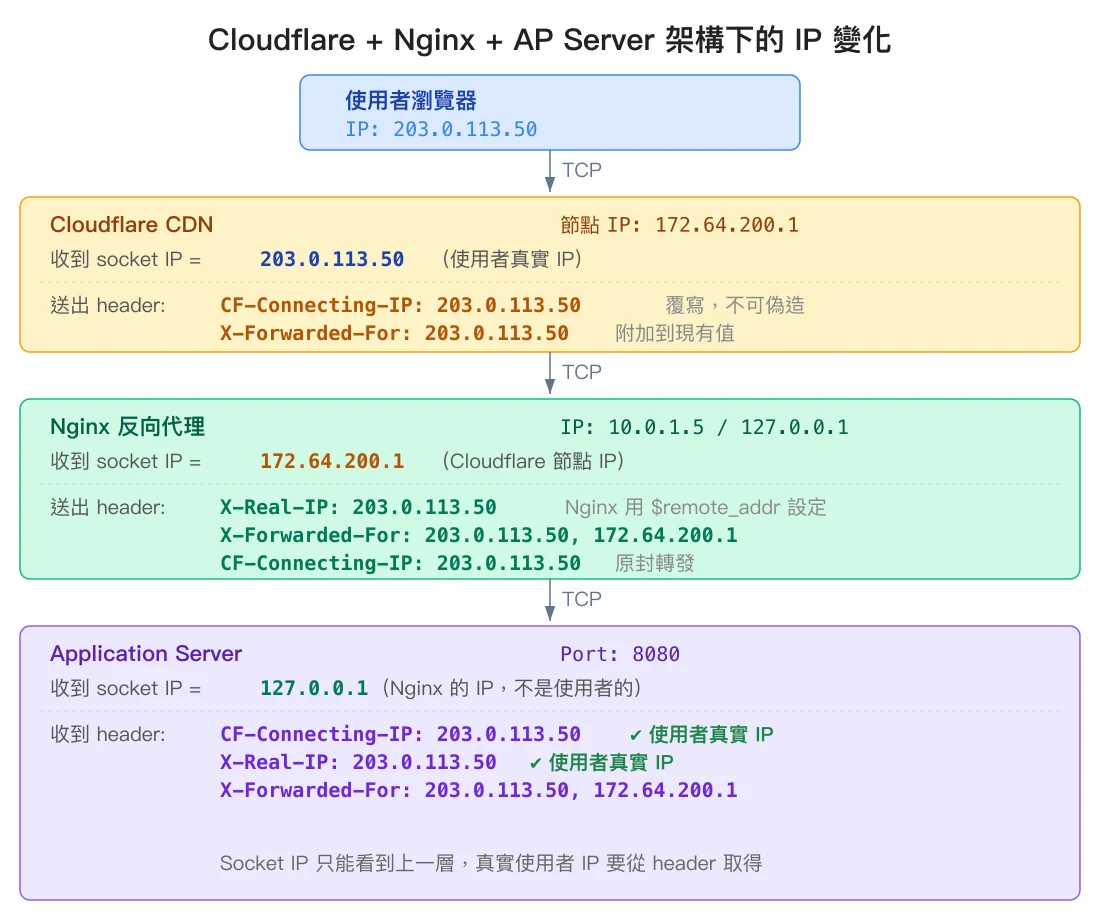Click green "X-Real-IP: 203.0.113.50" in Nginx box
The image size is (1100, 920).
(x=358, y=507)
